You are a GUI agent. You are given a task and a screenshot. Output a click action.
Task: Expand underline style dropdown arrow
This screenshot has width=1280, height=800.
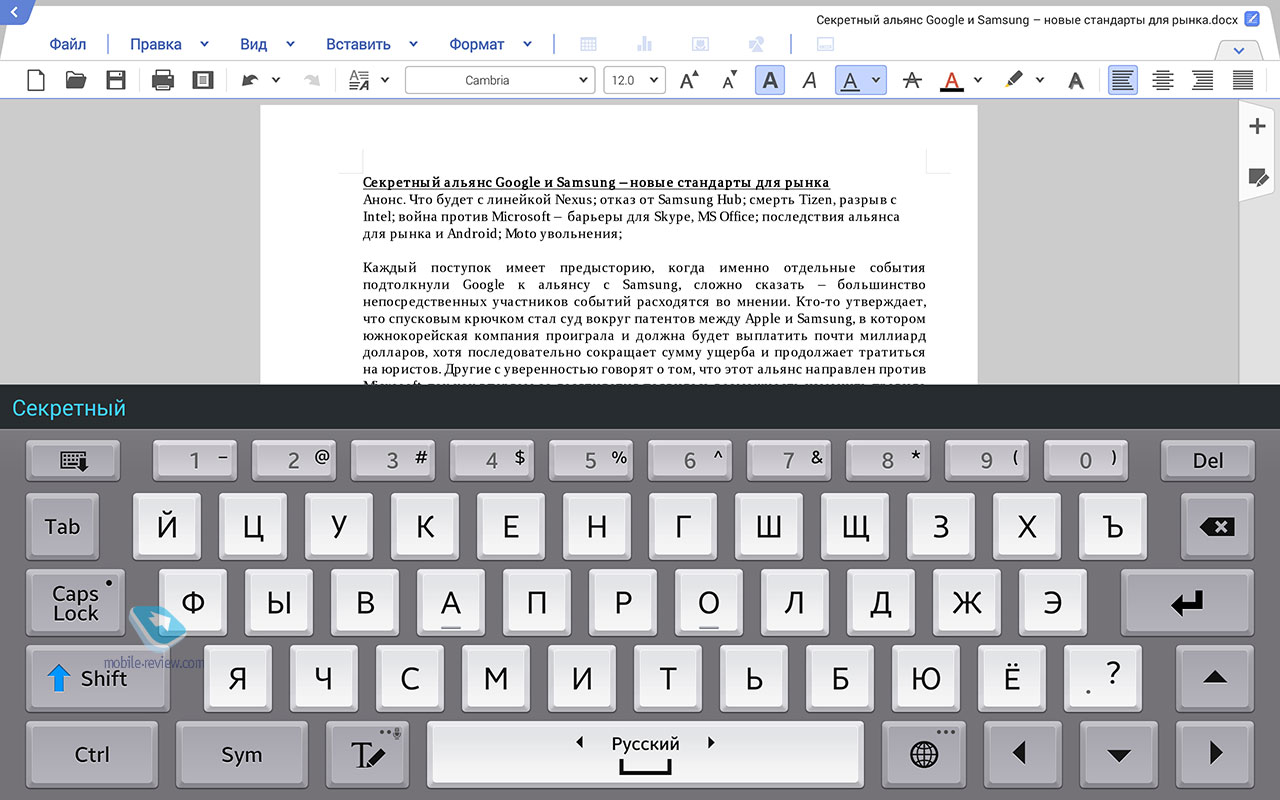(x=876, y=80)
